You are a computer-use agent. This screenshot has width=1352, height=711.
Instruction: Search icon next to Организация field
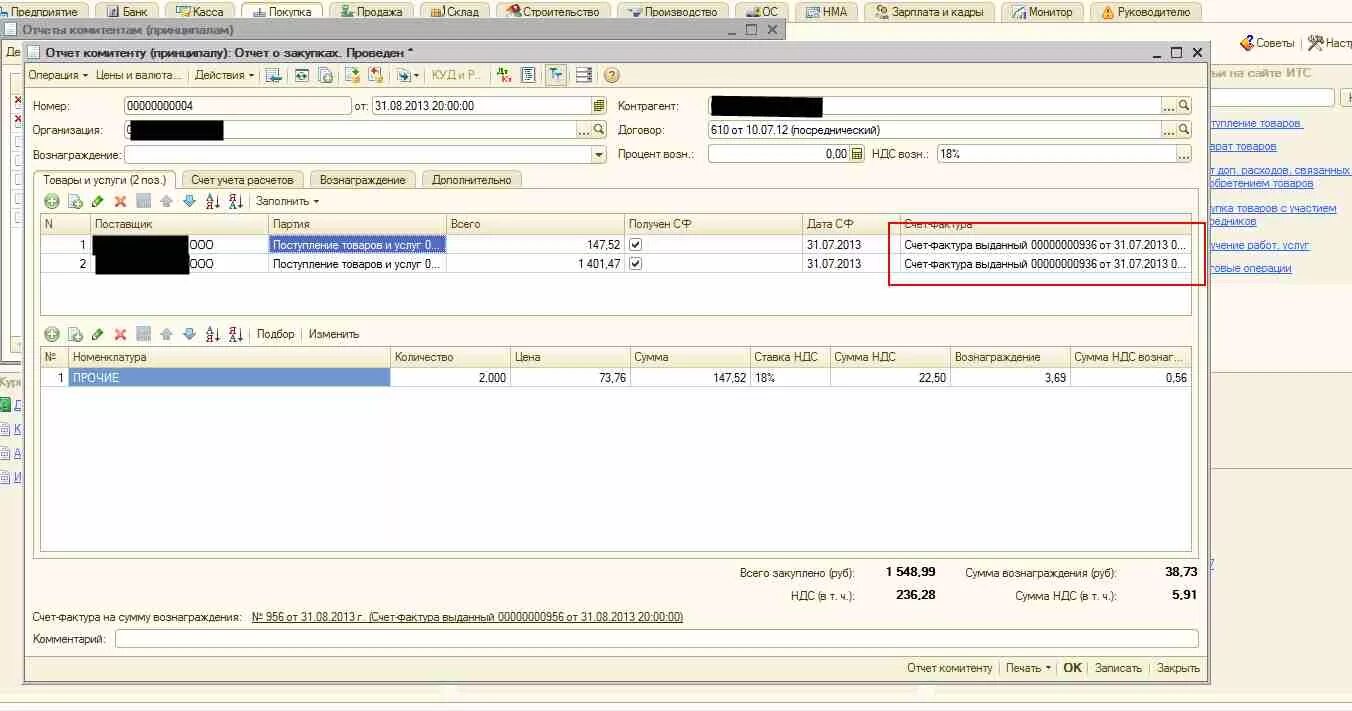pos(599,130)
